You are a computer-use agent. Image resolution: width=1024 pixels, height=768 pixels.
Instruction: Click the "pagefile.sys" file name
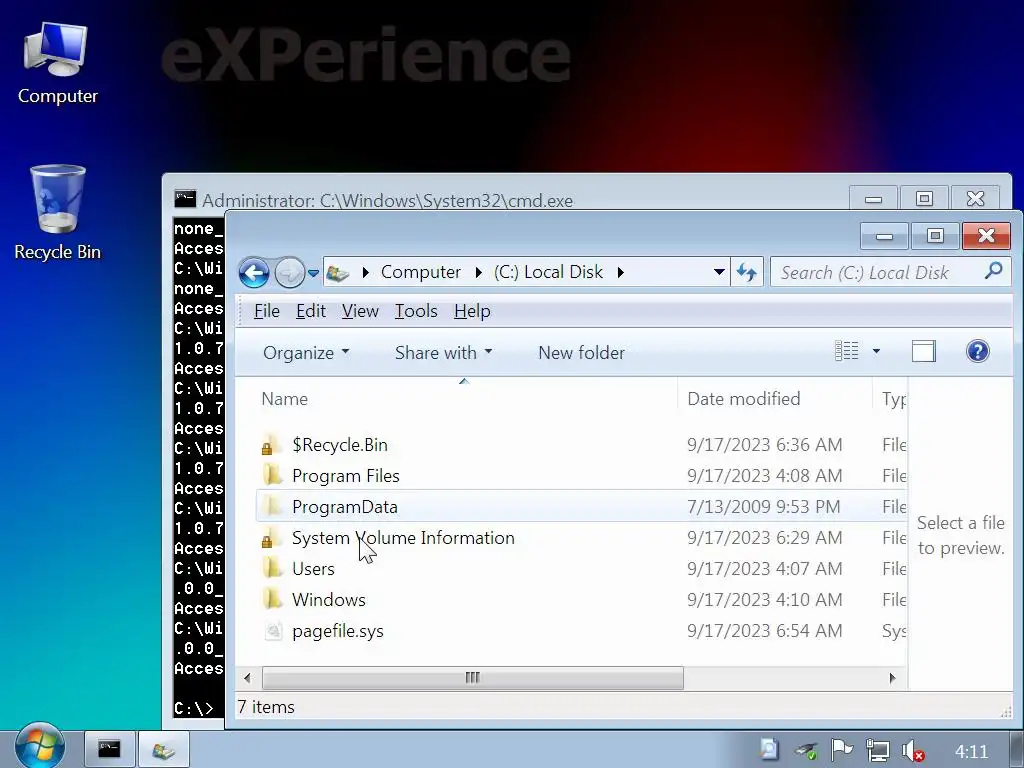338,631
